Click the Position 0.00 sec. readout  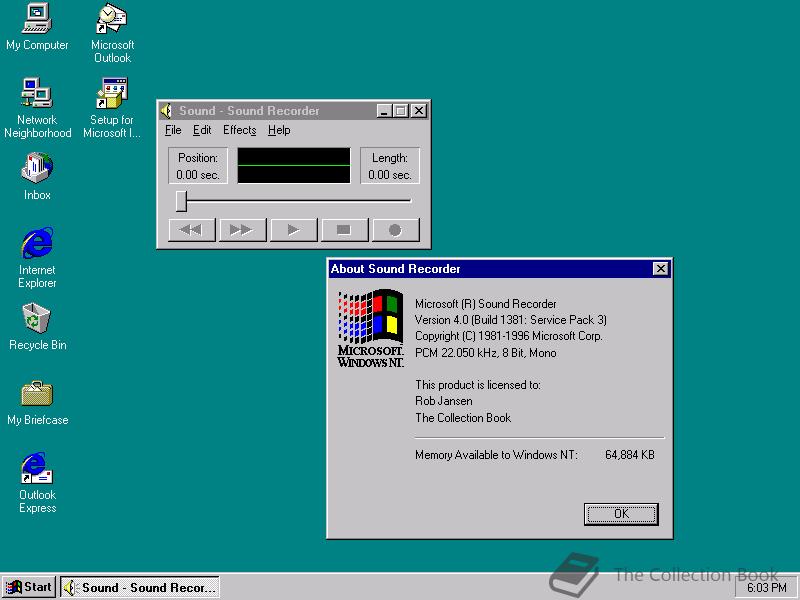point(198,166)
